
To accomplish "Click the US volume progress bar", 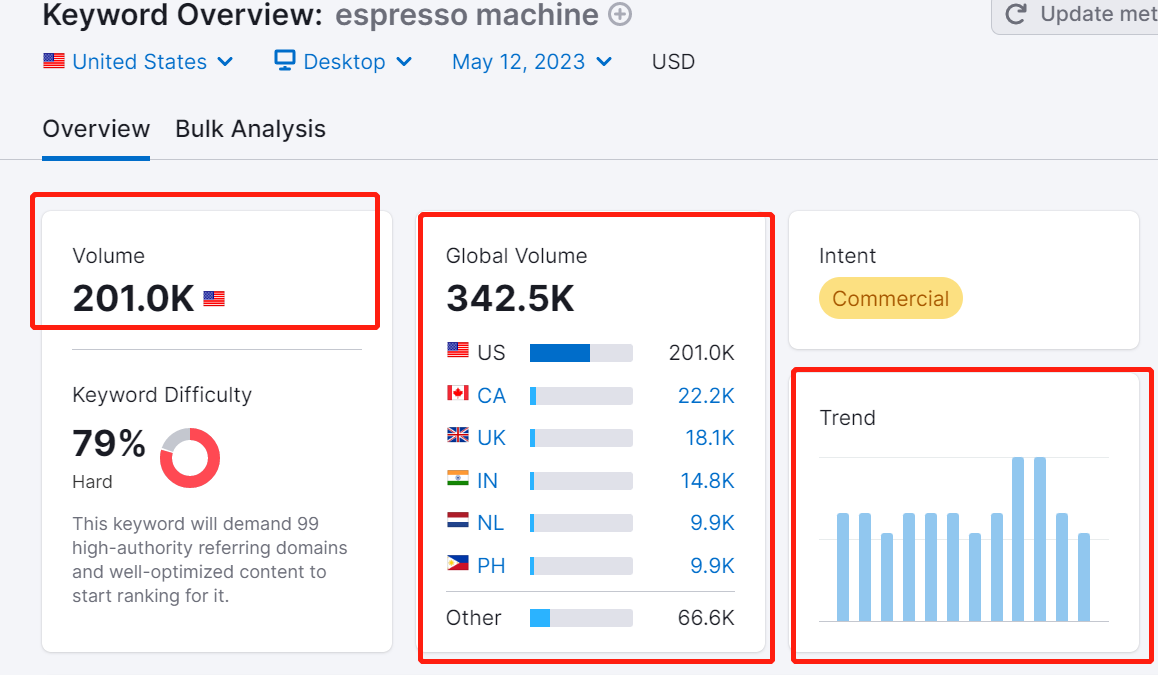I will 581,353.
